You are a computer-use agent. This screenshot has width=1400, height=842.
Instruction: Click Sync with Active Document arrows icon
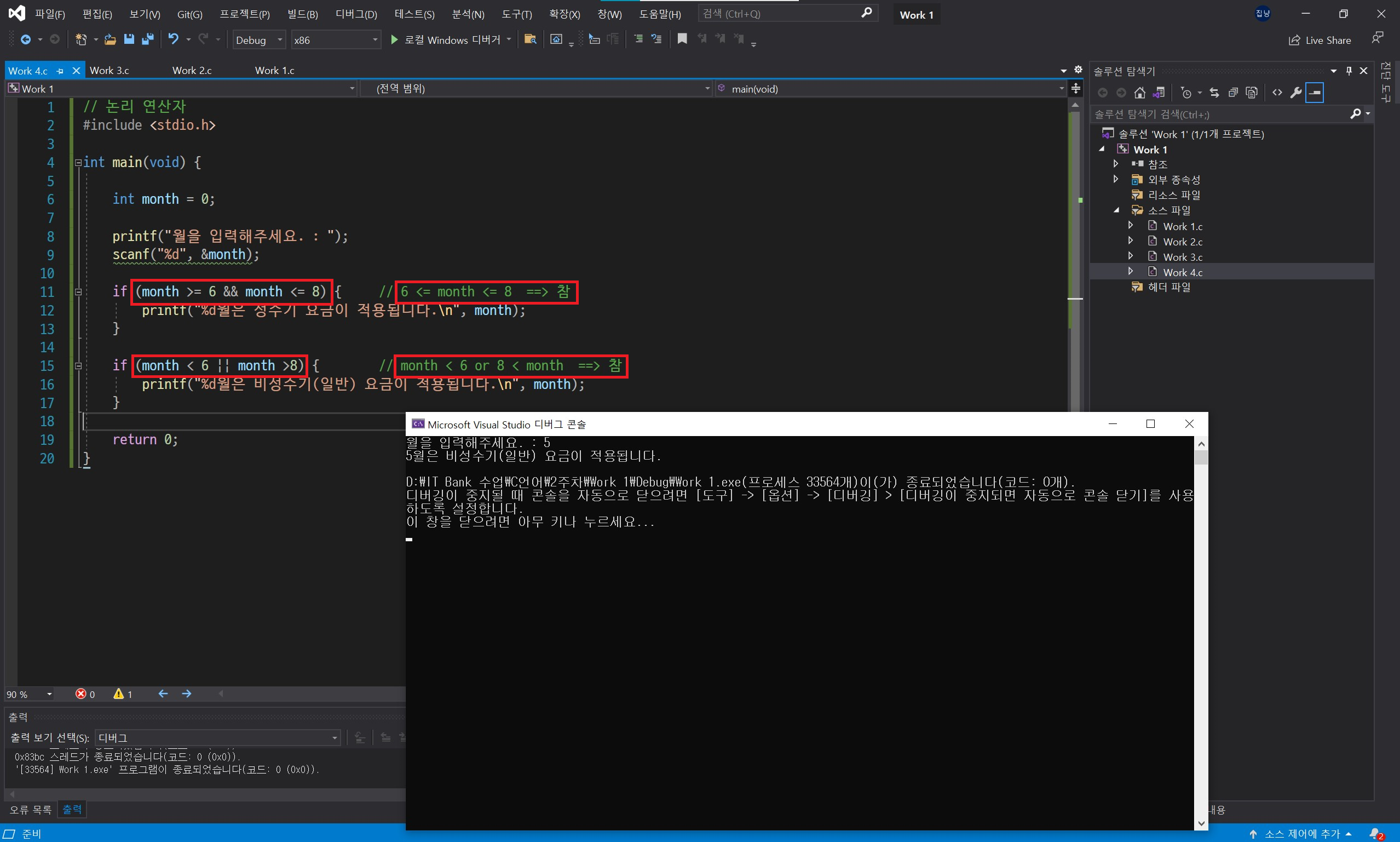tap(1214, 93)
